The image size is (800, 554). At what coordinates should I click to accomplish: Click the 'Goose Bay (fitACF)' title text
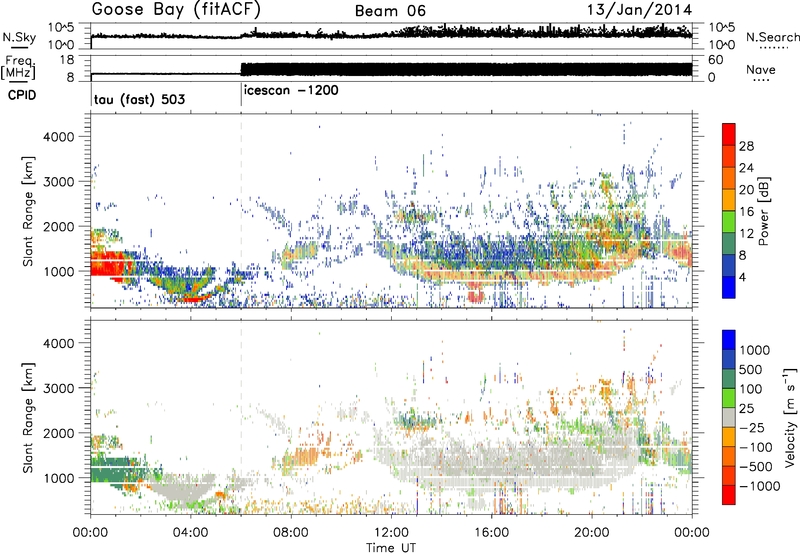pyautogui.click(x=176, y=9)
